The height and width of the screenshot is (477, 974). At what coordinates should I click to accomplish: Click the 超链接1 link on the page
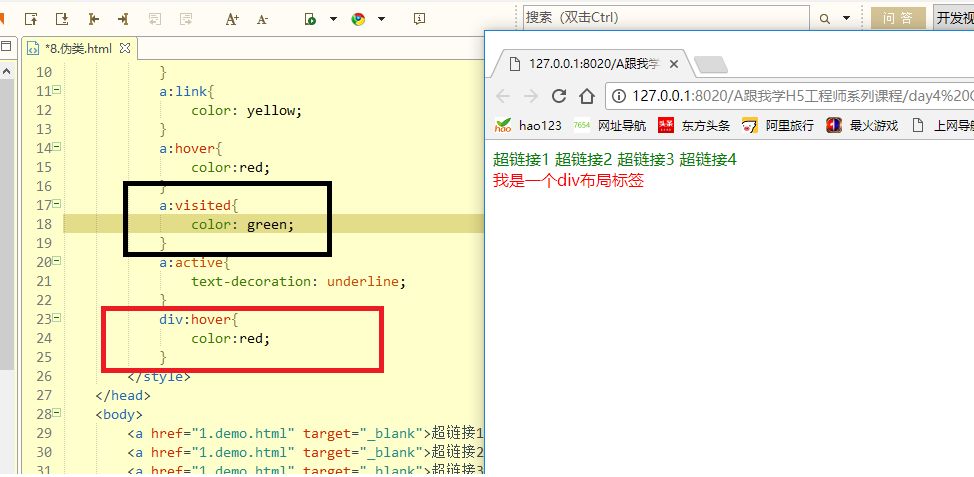[x=521, y=160]
